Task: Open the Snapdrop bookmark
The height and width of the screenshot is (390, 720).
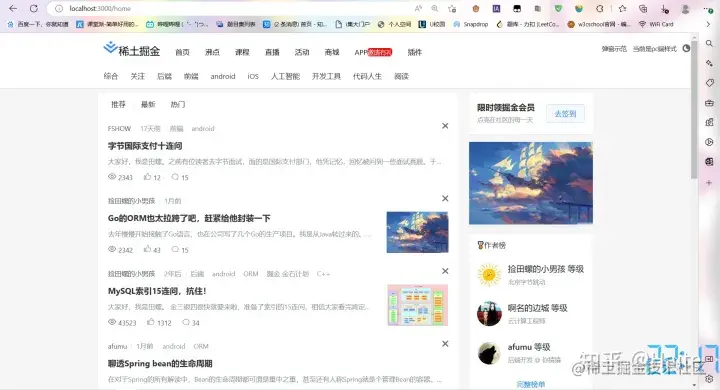Action: tap(471, 24)
